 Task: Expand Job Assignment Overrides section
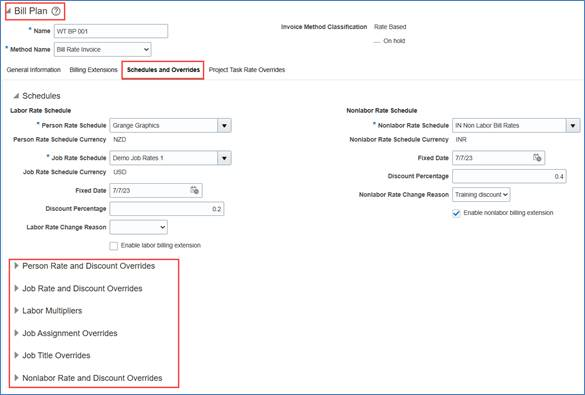coord(16,333)
